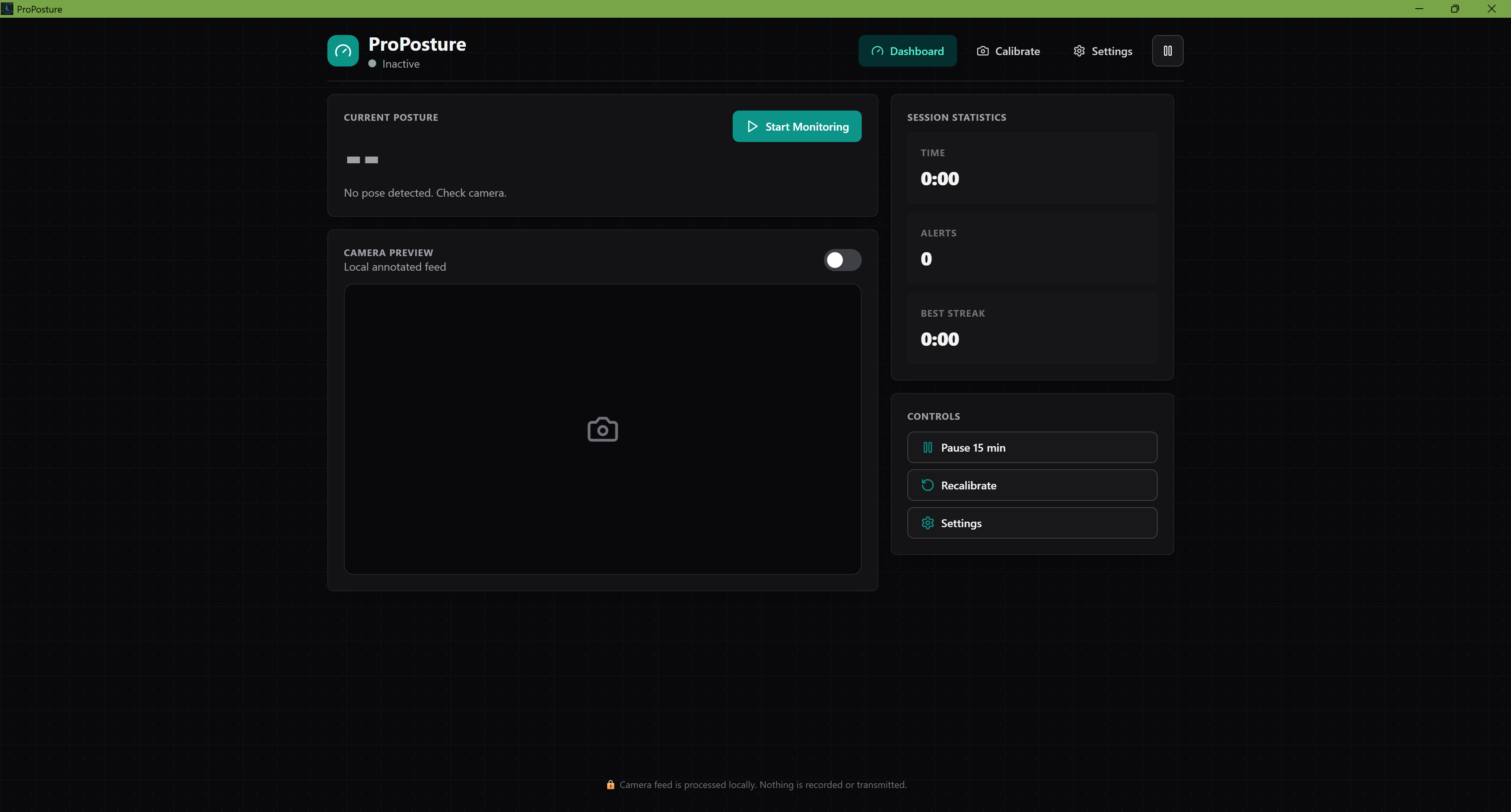The width and height of the screenshot is (1511, 812).
Task: Open the Settings tab in header
Action: click(1103, 51)
